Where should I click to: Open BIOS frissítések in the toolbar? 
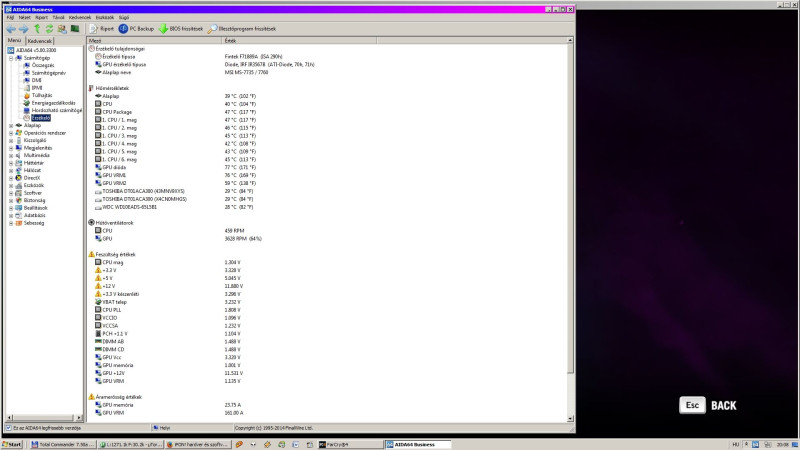point(181,29)
